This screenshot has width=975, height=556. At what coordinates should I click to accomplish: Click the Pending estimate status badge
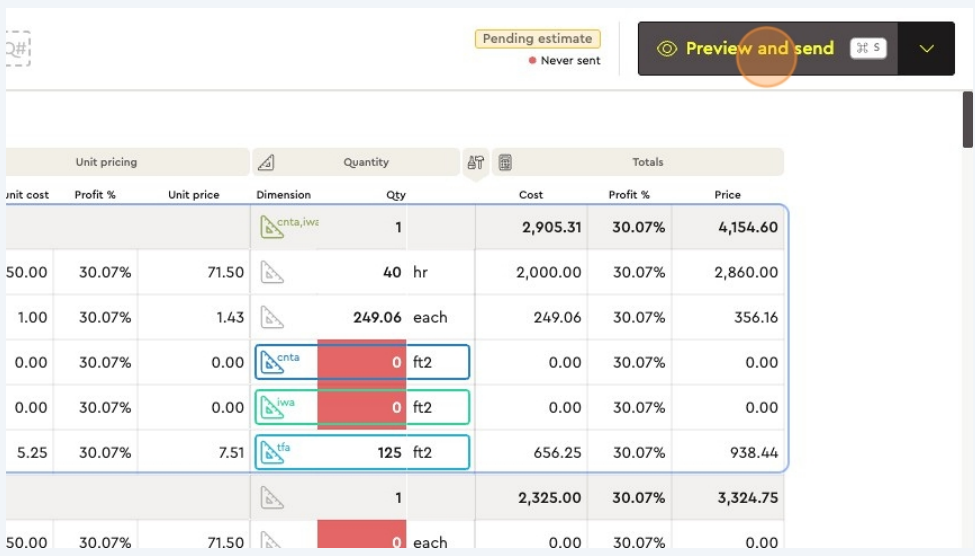pos(537,39)
